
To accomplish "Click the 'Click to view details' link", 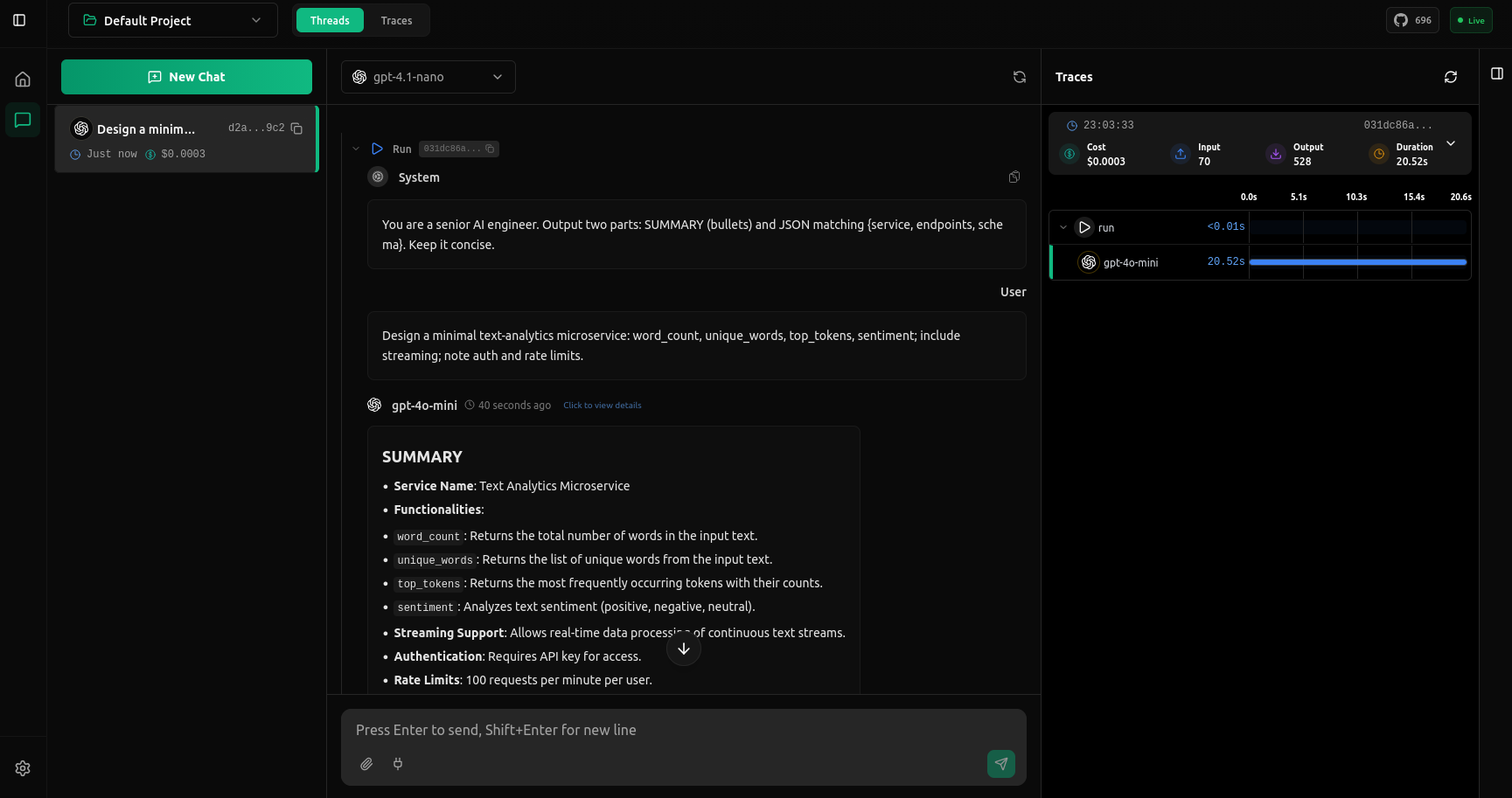I will 602,406.
